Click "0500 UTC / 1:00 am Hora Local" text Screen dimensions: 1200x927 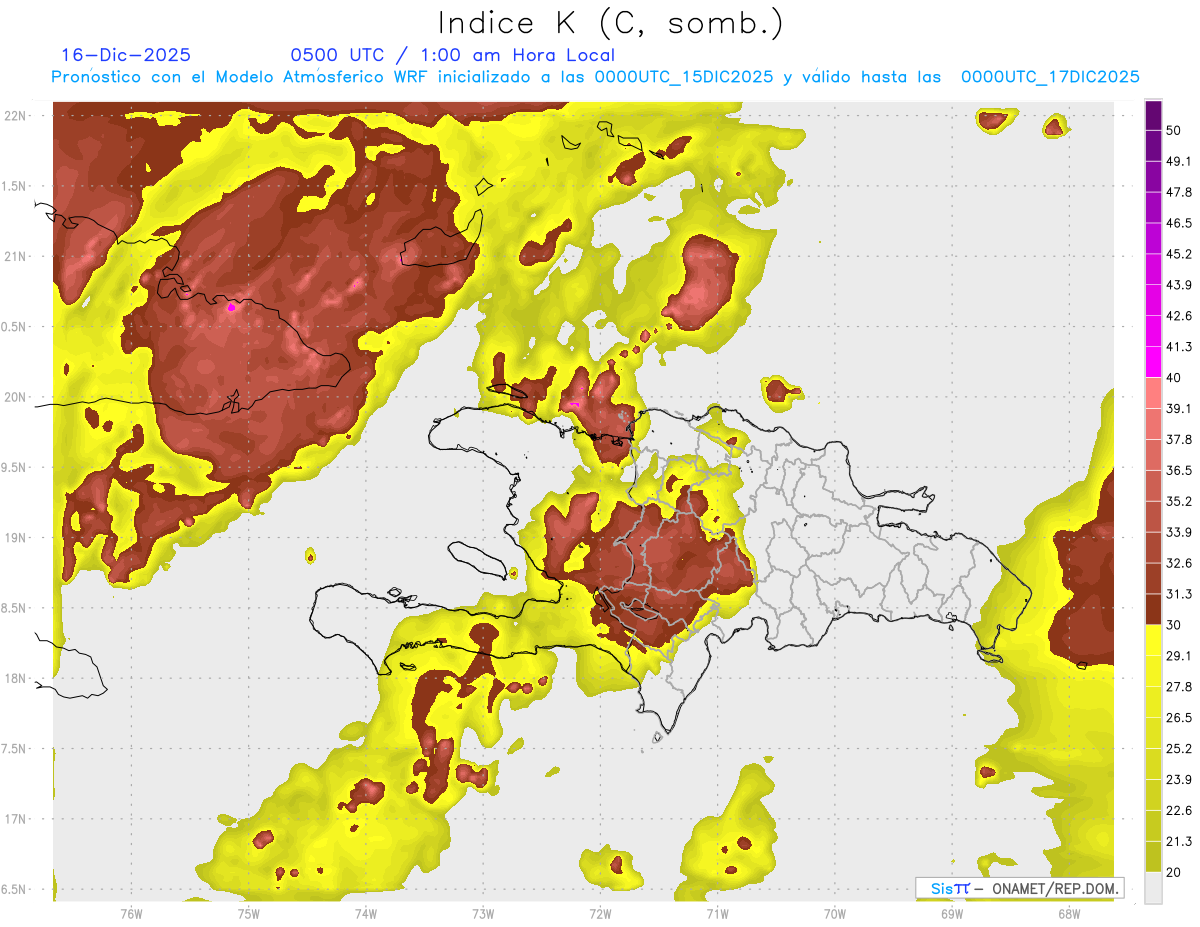click(x=452, y=55)
